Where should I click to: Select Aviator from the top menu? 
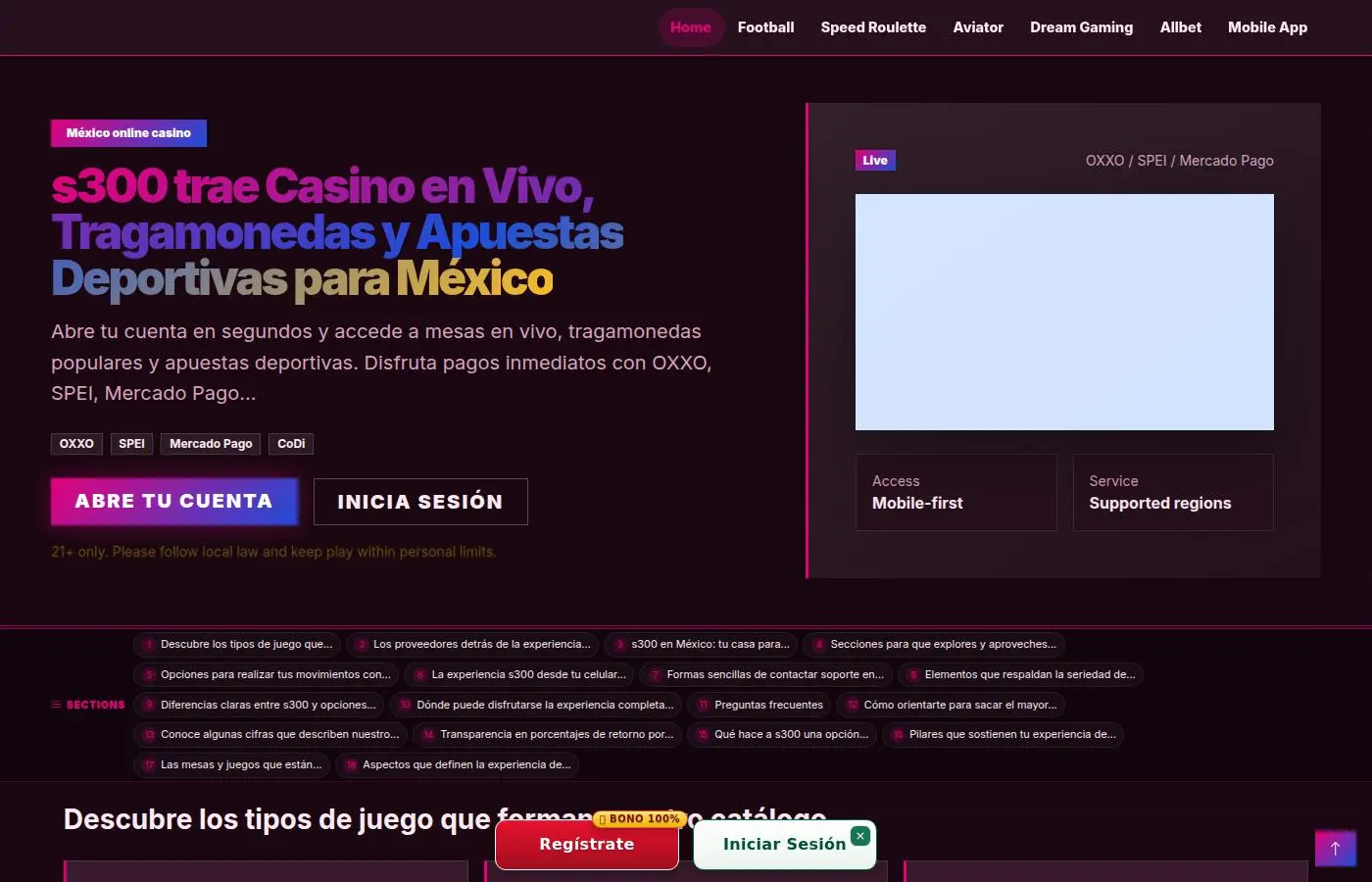(978, 27)
